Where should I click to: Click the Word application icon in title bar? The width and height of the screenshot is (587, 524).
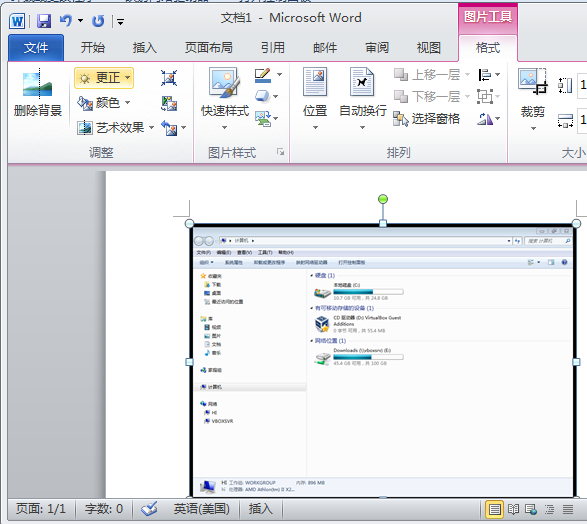(x=17, y=21)
